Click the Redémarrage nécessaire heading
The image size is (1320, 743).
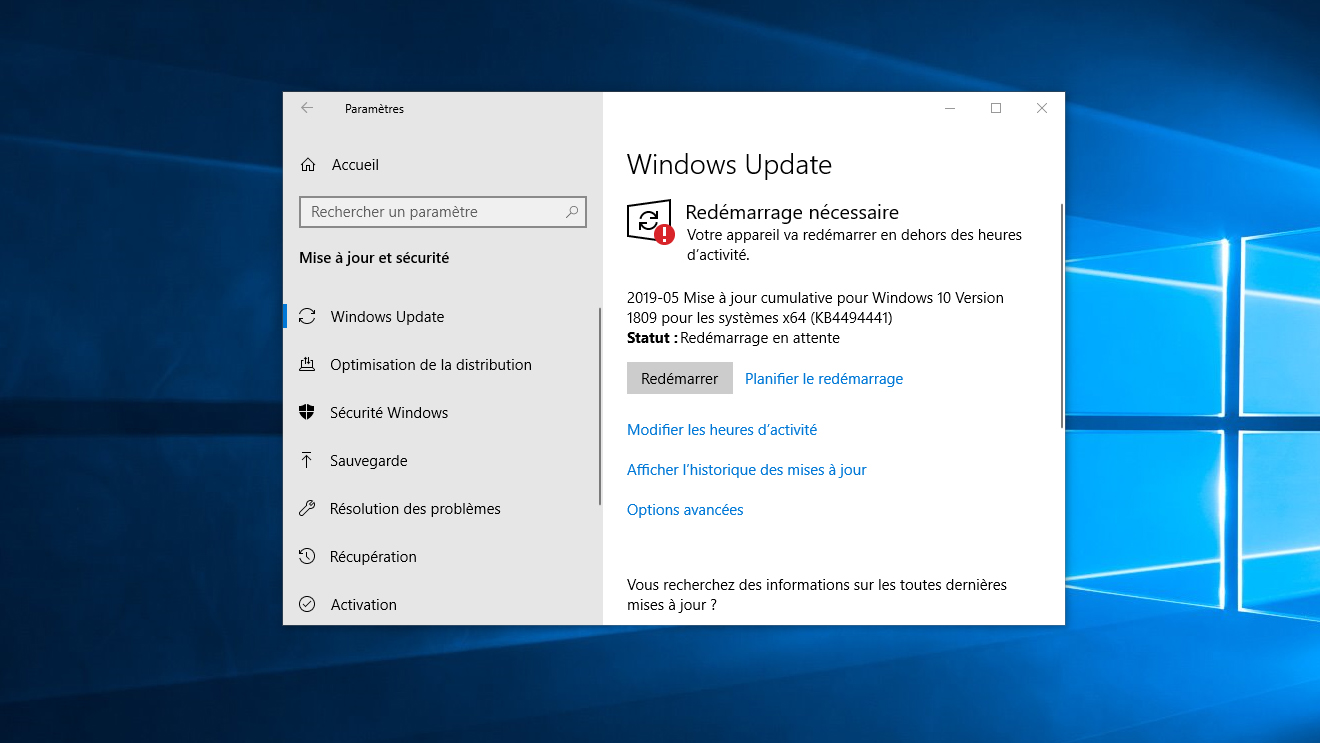792,212
